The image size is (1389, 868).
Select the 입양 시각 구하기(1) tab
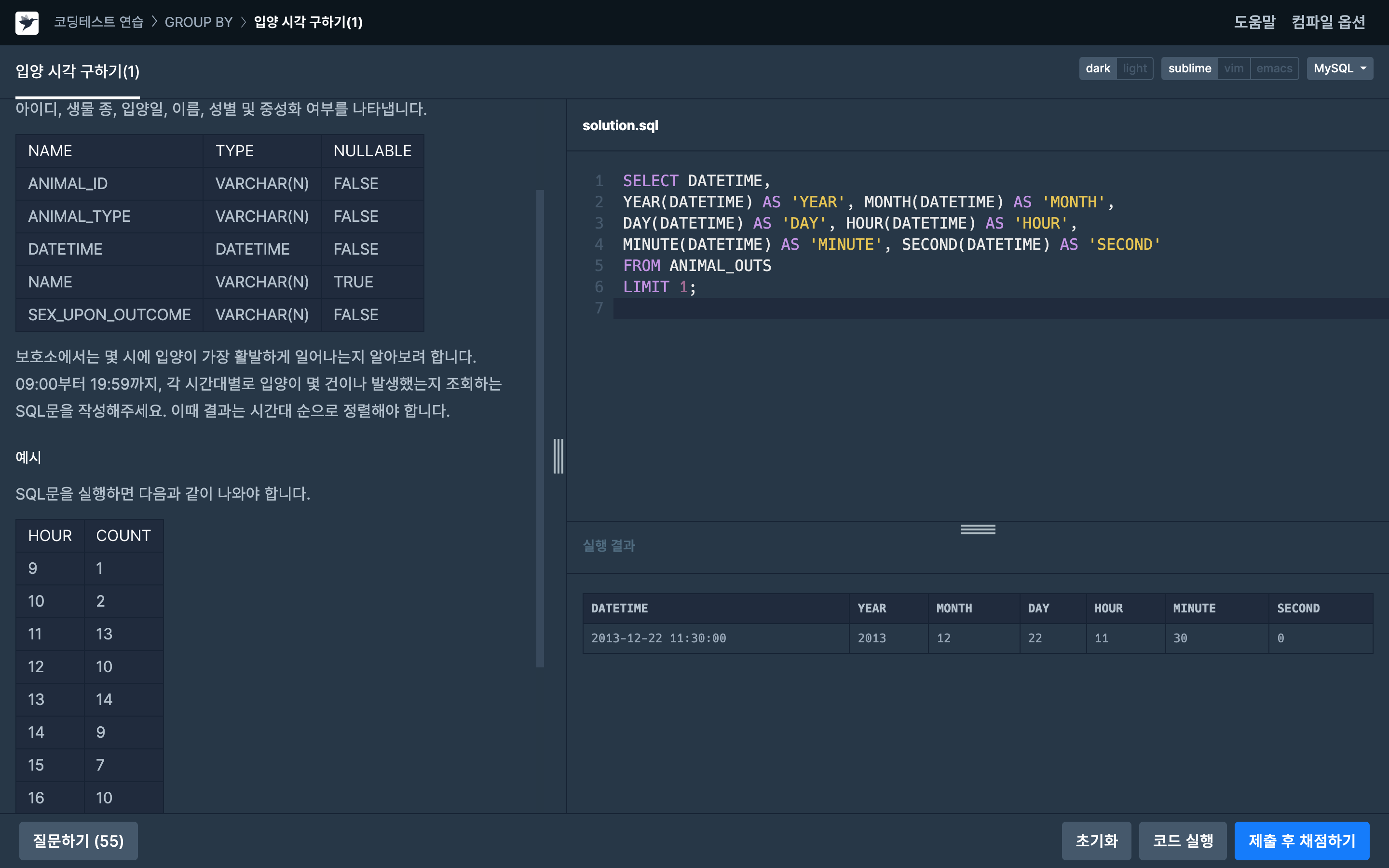pyautogui.click(x=78, y=72)
